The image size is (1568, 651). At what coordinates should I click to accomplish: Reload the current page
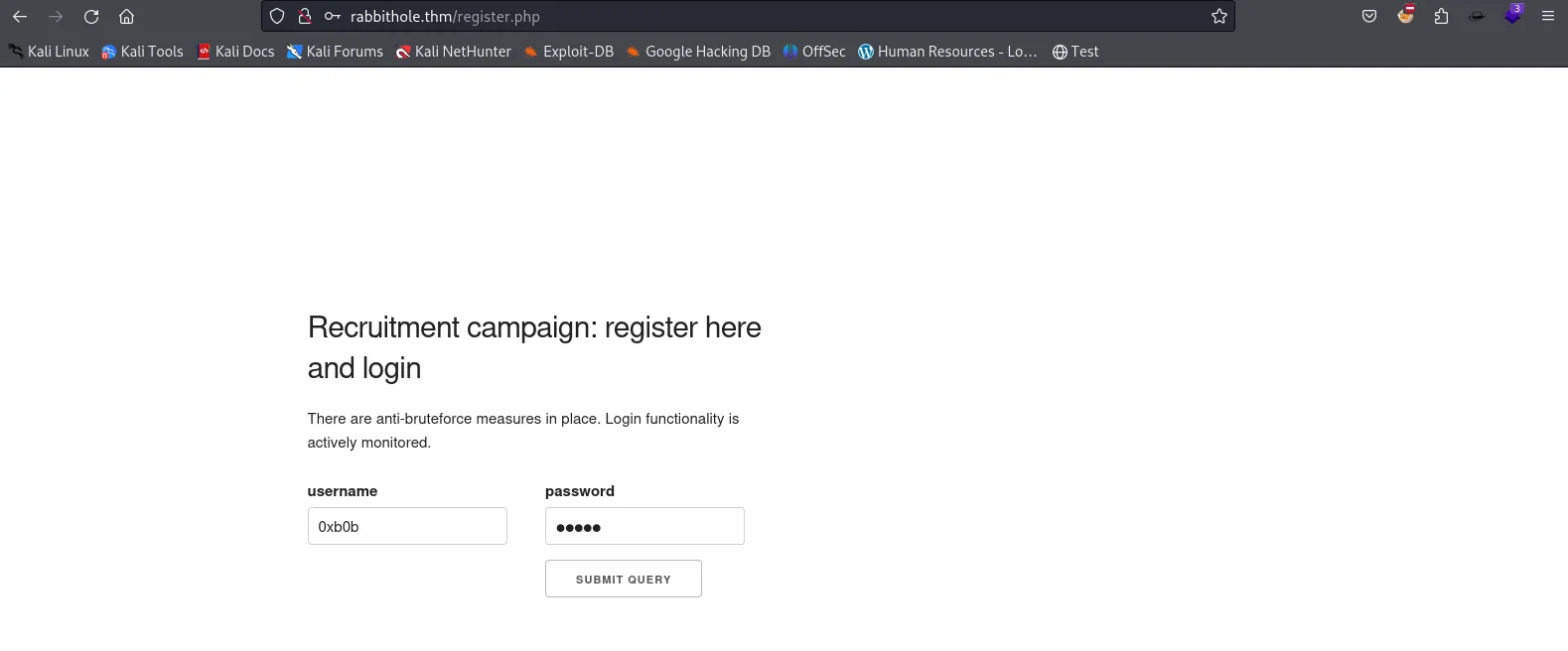coord(91,17)
